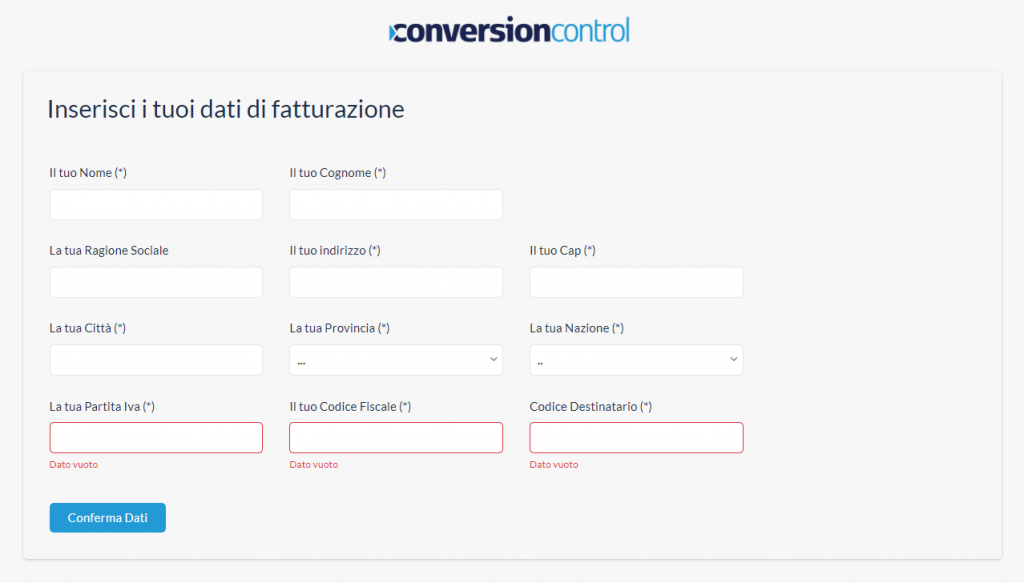The image size is (1024, 583).
Task: Focus the Nome input field
Action: tap(156, 205)
